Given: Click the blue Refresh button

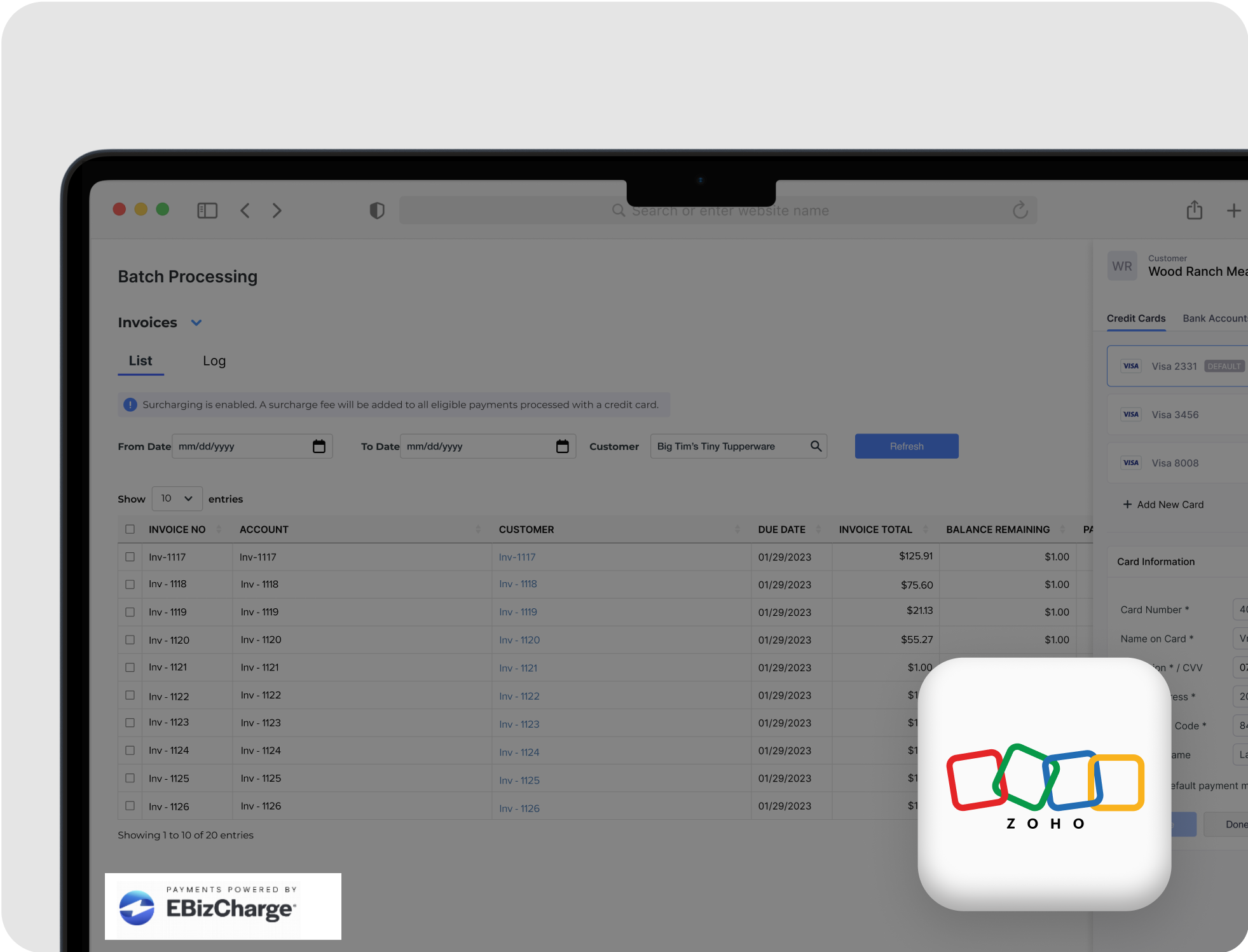Looking at the screenshot, I should (907, 446).
